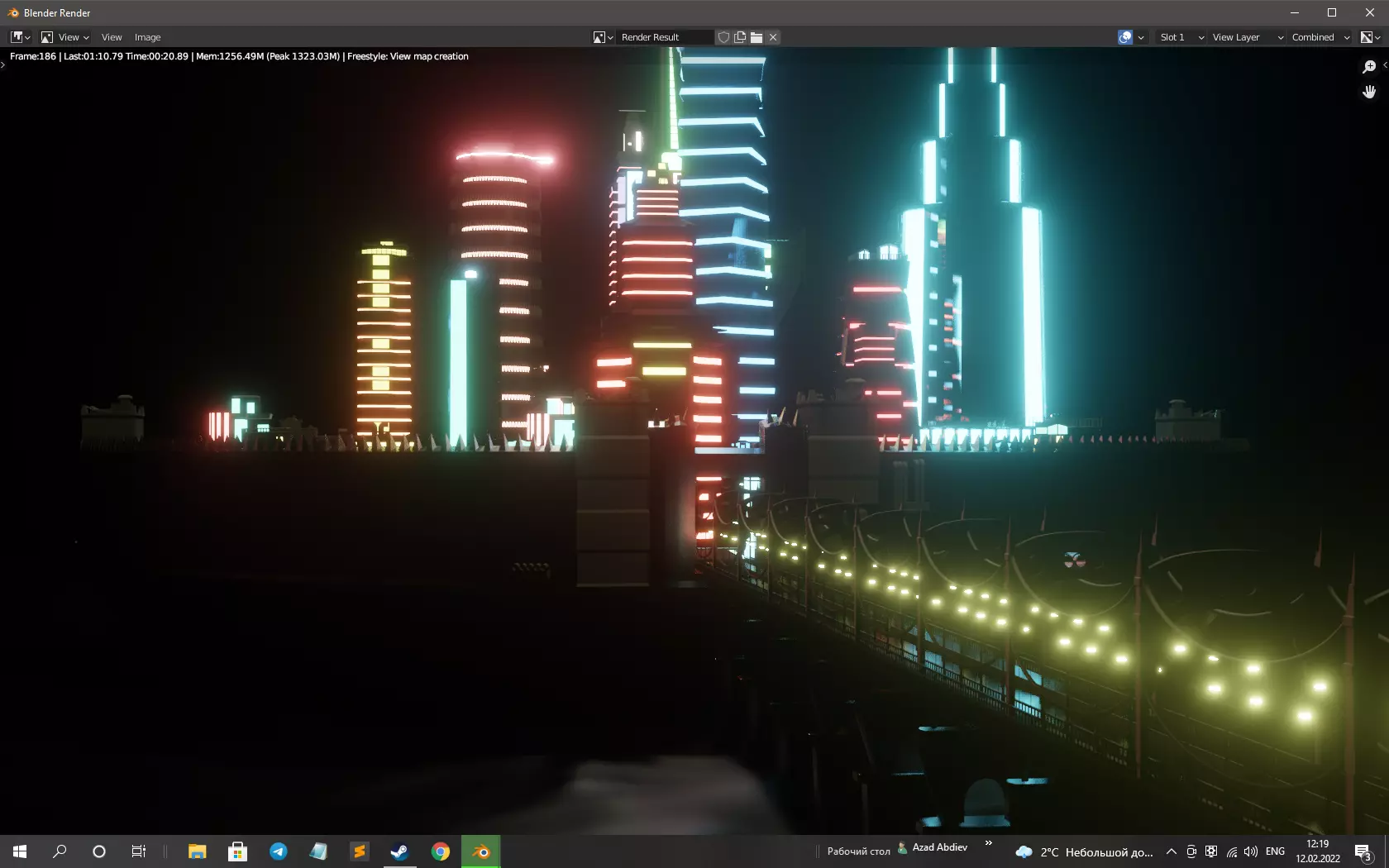Click the zoom magnifier gizmo
The width and height of the screenshot is (1389, 868).
1369,67
